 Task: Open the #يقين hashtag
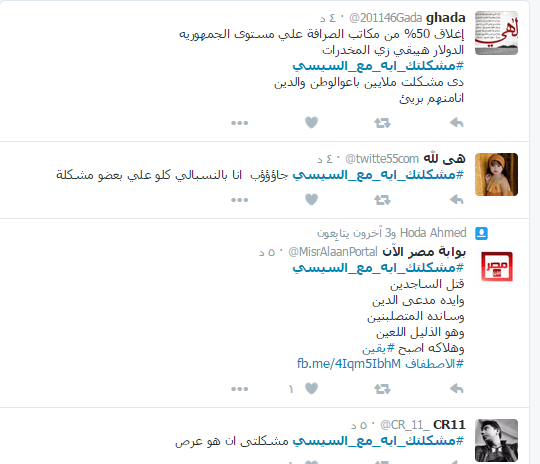pyautogui.click(x=378, y=348)
